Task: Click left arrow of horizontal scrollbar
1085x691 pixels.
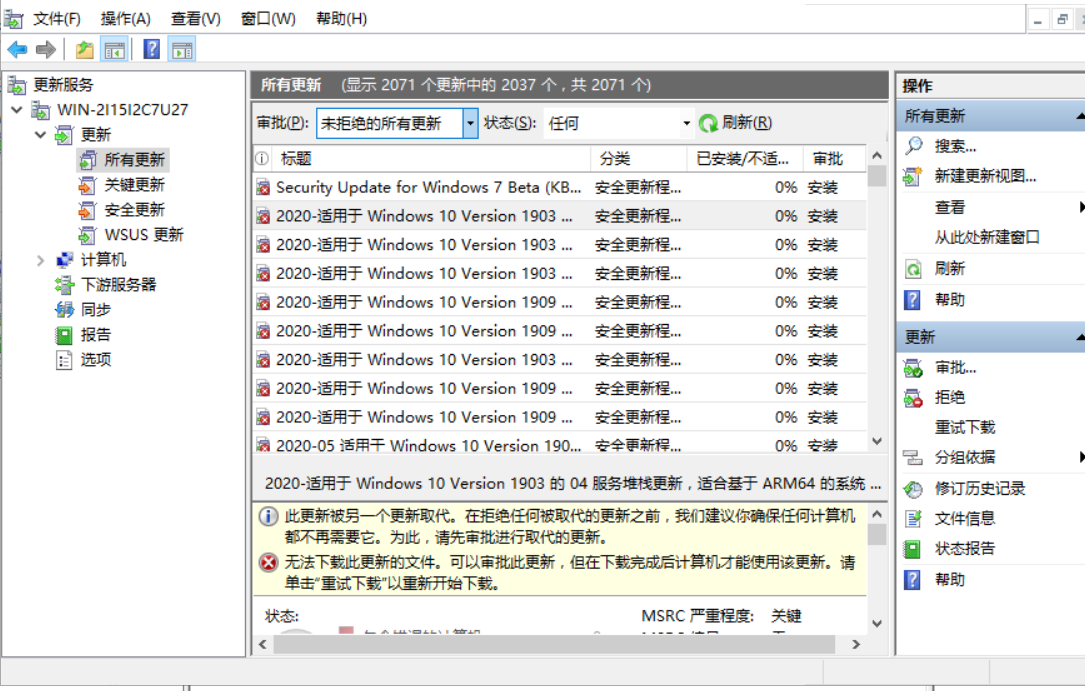Action: [x=263, y=645]
